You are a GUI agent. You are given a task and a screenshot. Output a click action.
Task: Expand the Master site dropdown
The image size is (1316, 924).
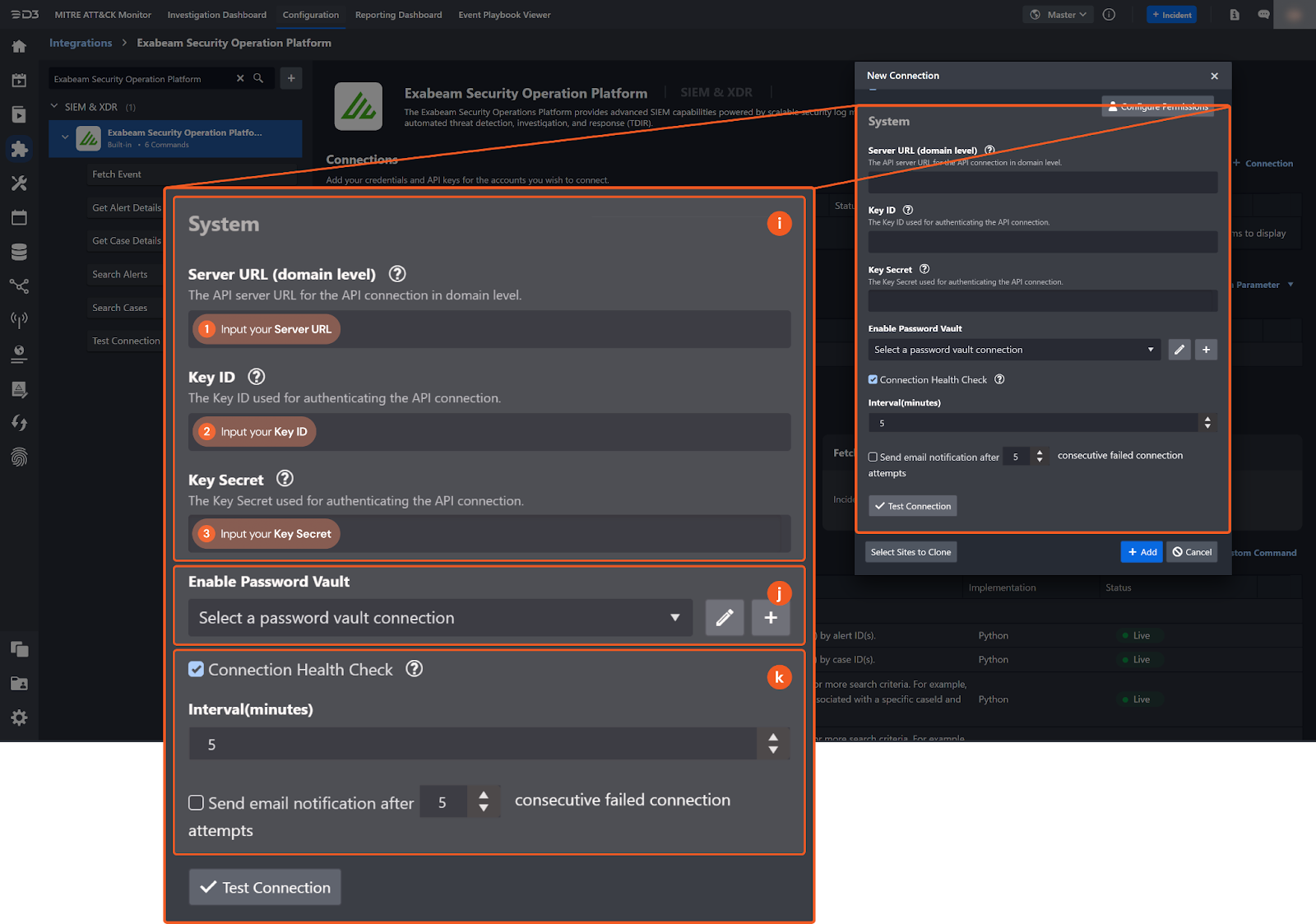pos(1060,15)
